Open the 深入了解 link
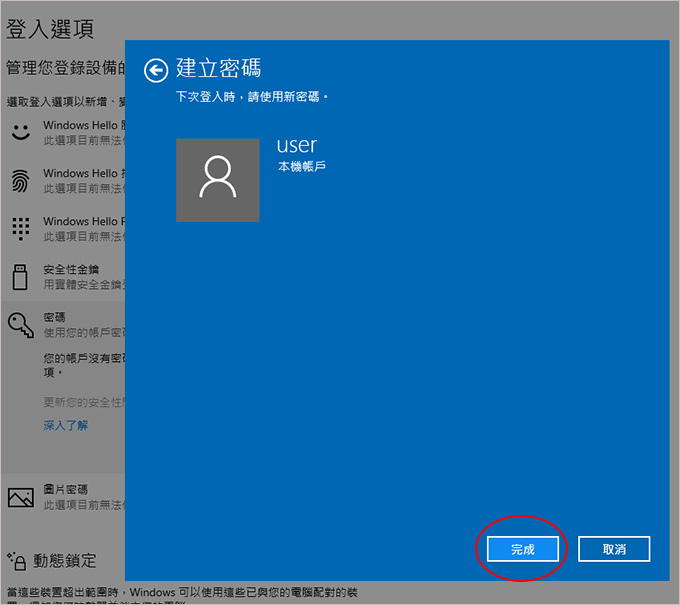 [65, 425]
